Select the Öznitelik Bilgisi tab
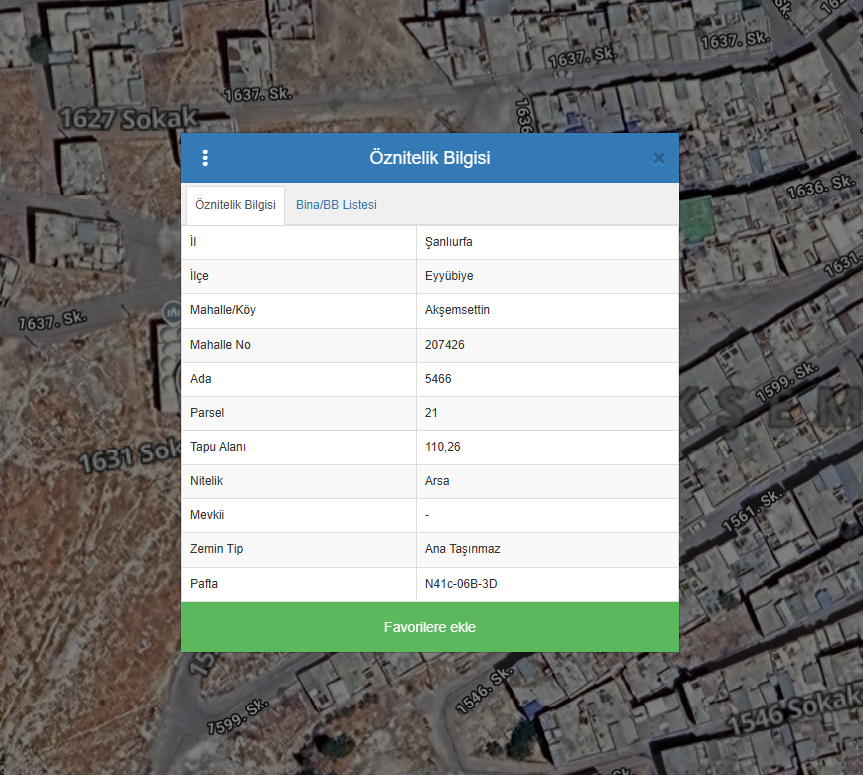 point(235,205)
